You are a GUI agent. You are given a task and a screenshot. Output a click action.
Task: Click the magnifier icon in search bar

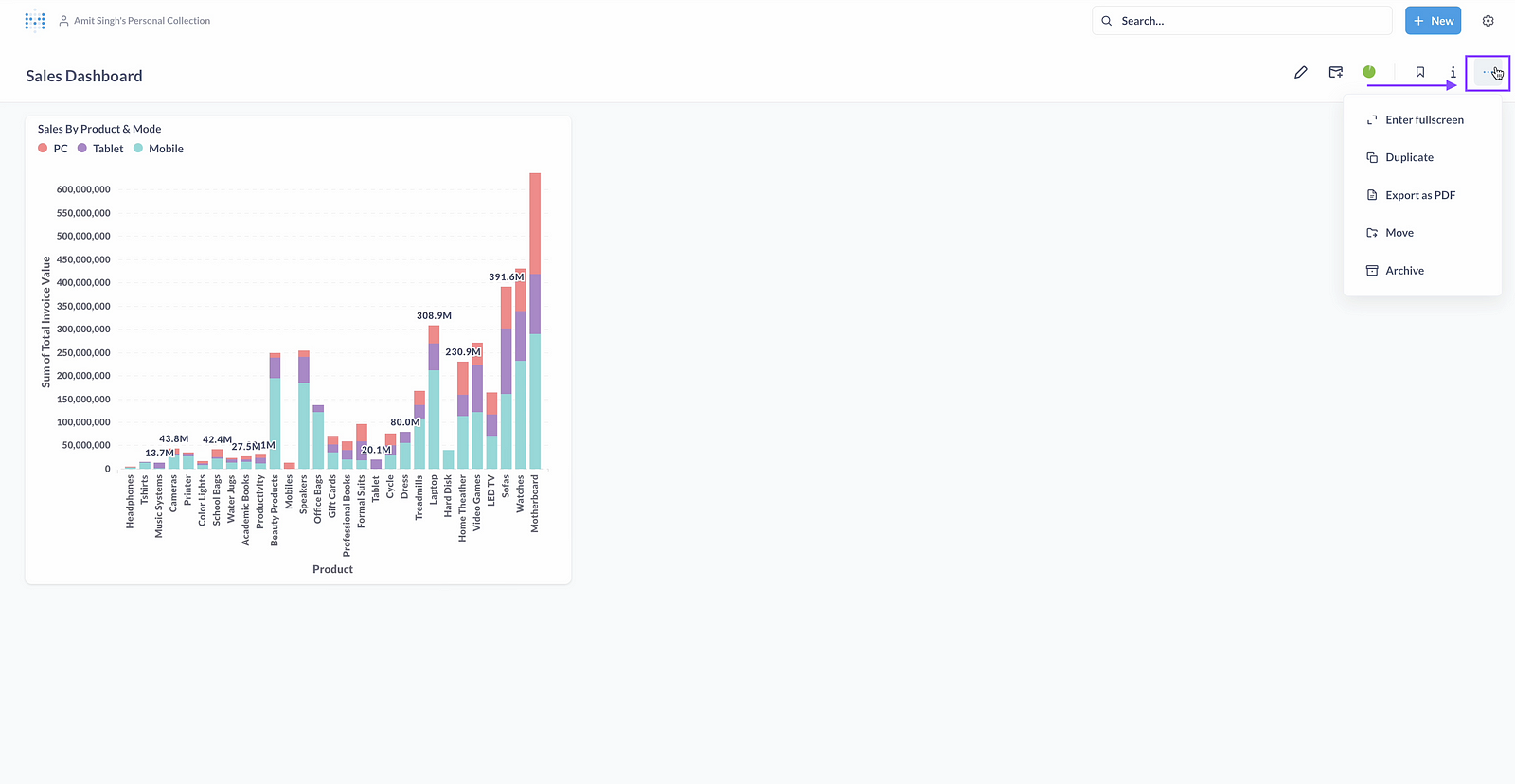(x=1107, y=21)
